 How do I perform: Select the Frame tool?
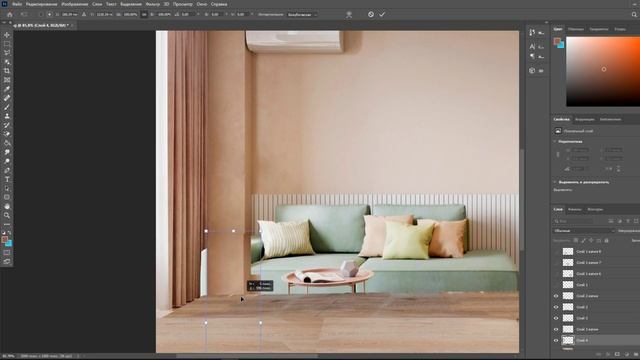pyautogui.click(x=7, y=80)
